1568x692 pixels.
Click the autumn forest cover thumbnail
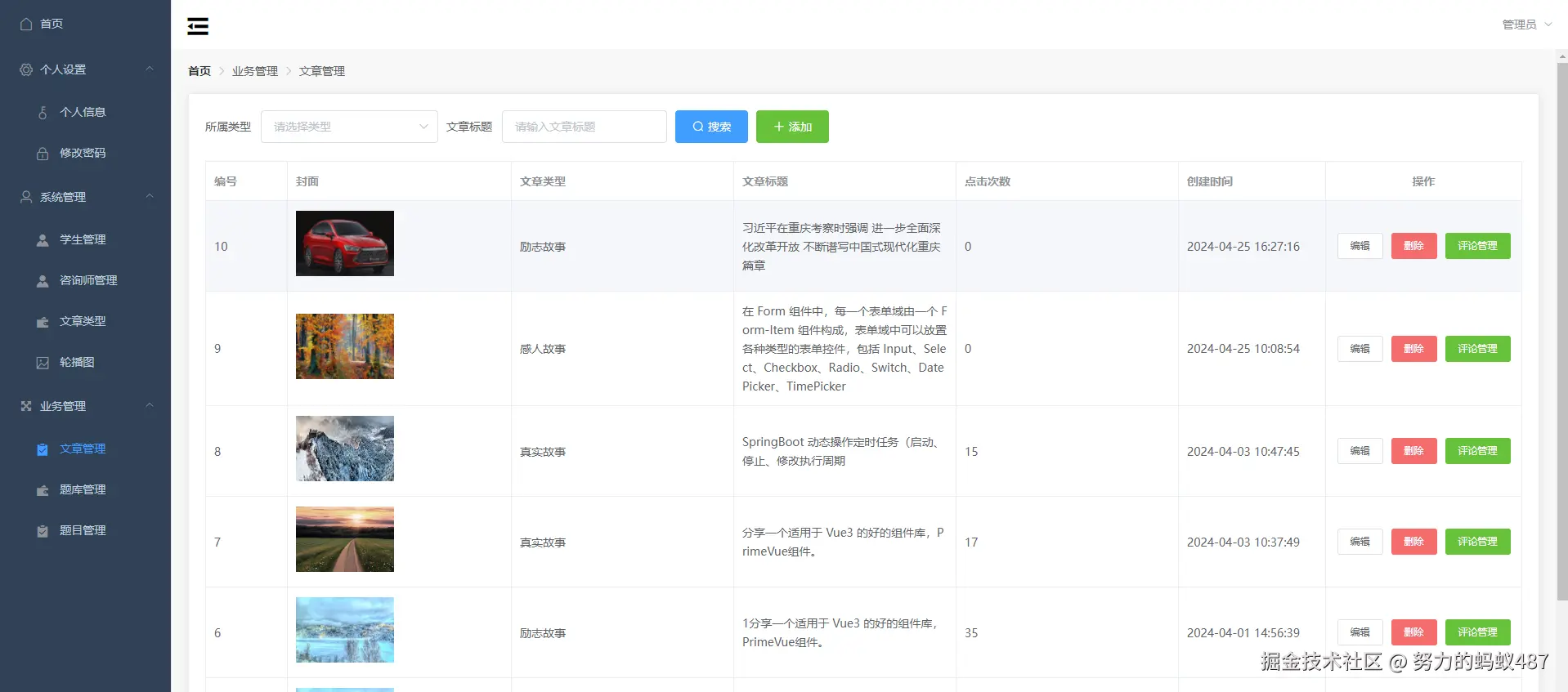tap(345, 346)
